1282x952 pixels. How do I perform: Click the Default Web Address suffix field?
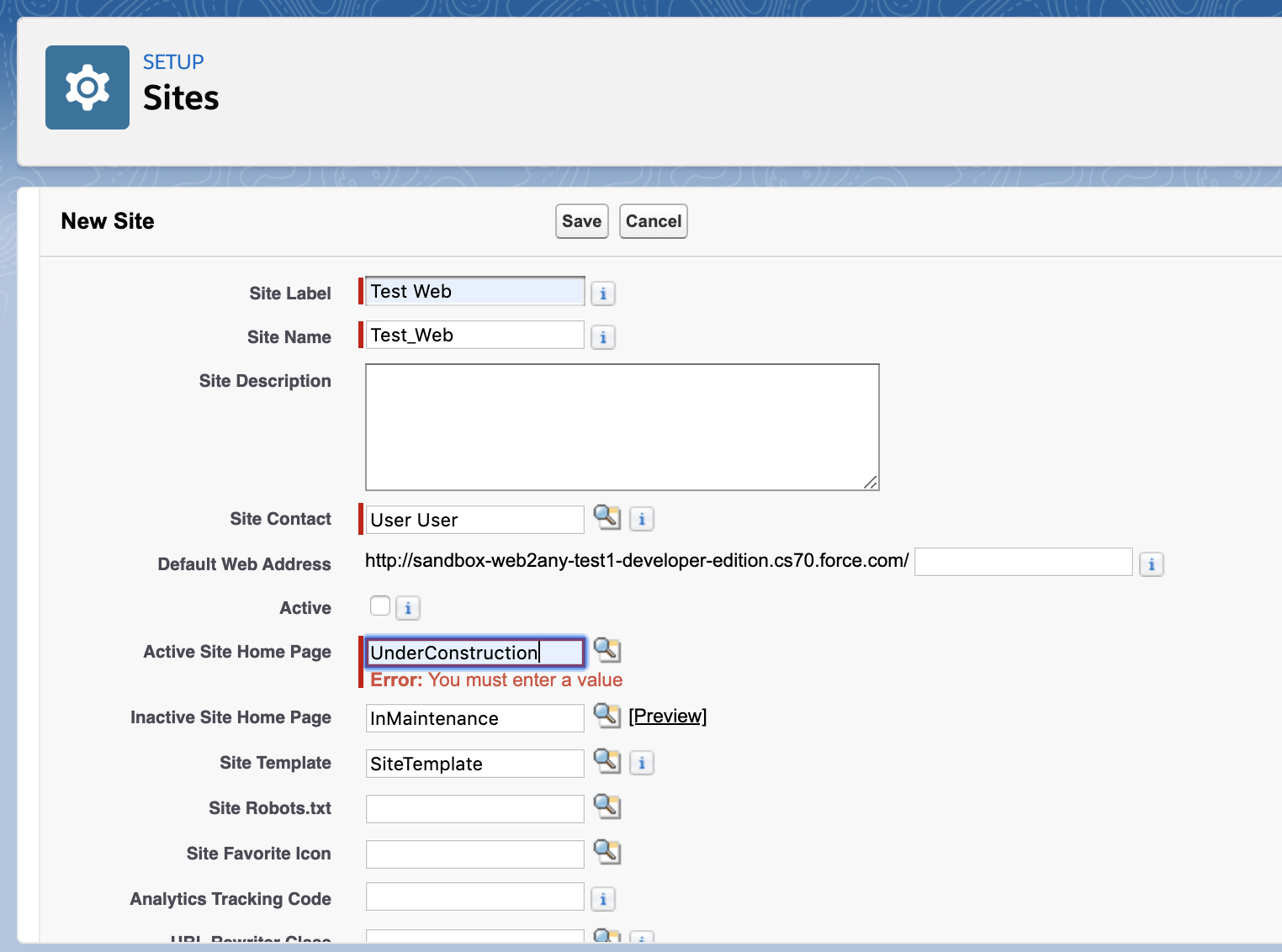(1024, 562)
